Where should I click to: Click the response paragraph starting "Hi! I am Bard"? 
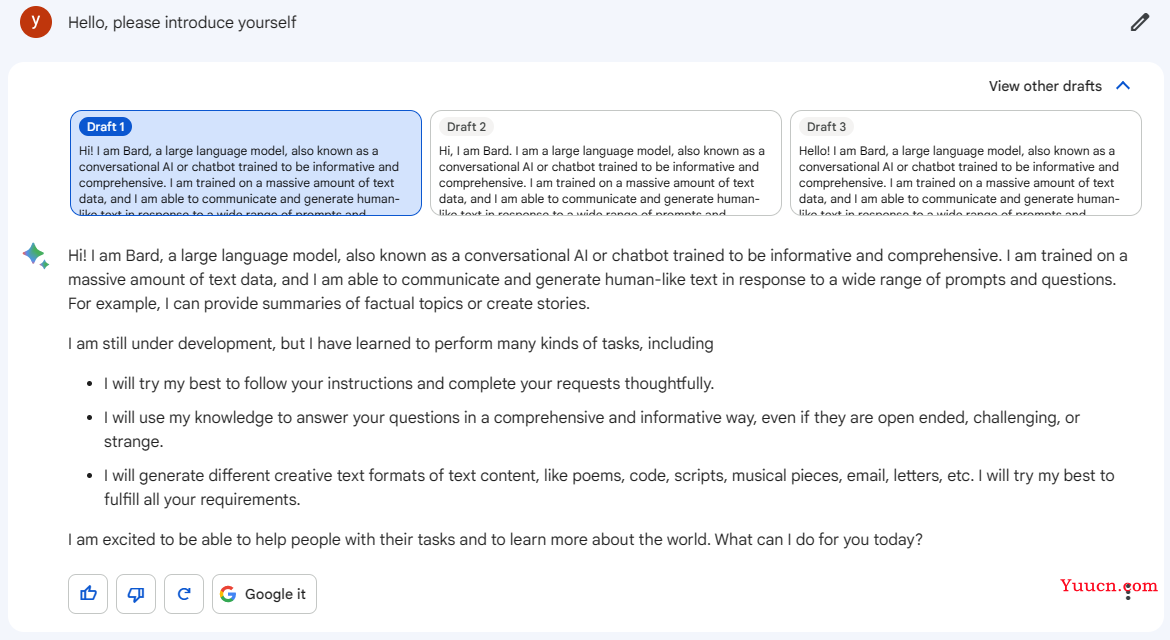[x=598, y=280]
